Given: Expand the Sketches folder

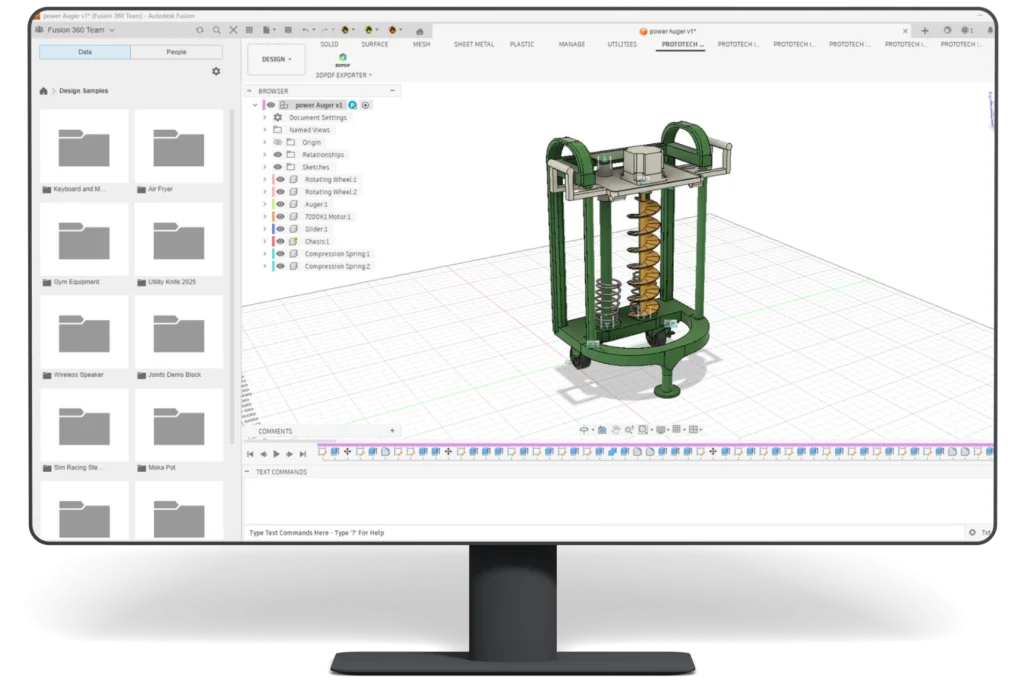Looking at the screenshot, I should [x=264, y=167].
